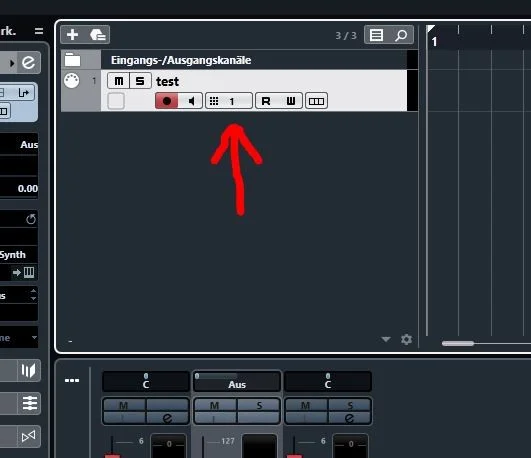Enable Write automation W on test track
This screenshot has width=531, height=458.
pyautogui.click(x=291, y=101)
